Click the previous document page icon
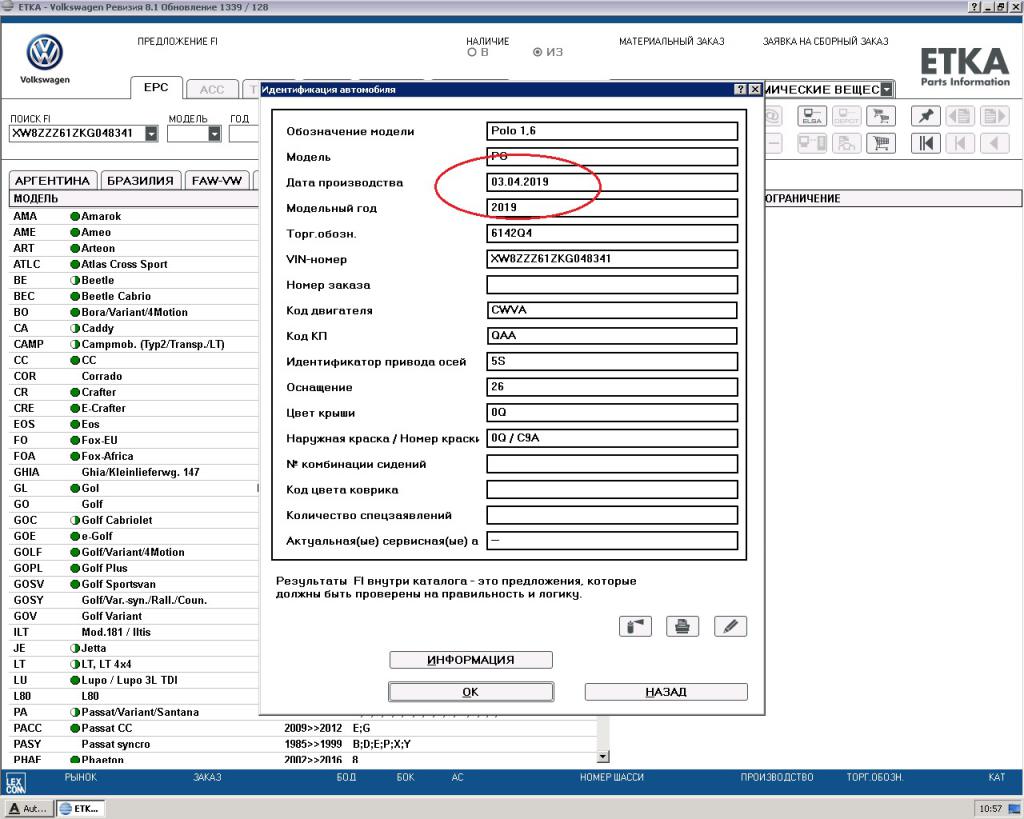 960,116
